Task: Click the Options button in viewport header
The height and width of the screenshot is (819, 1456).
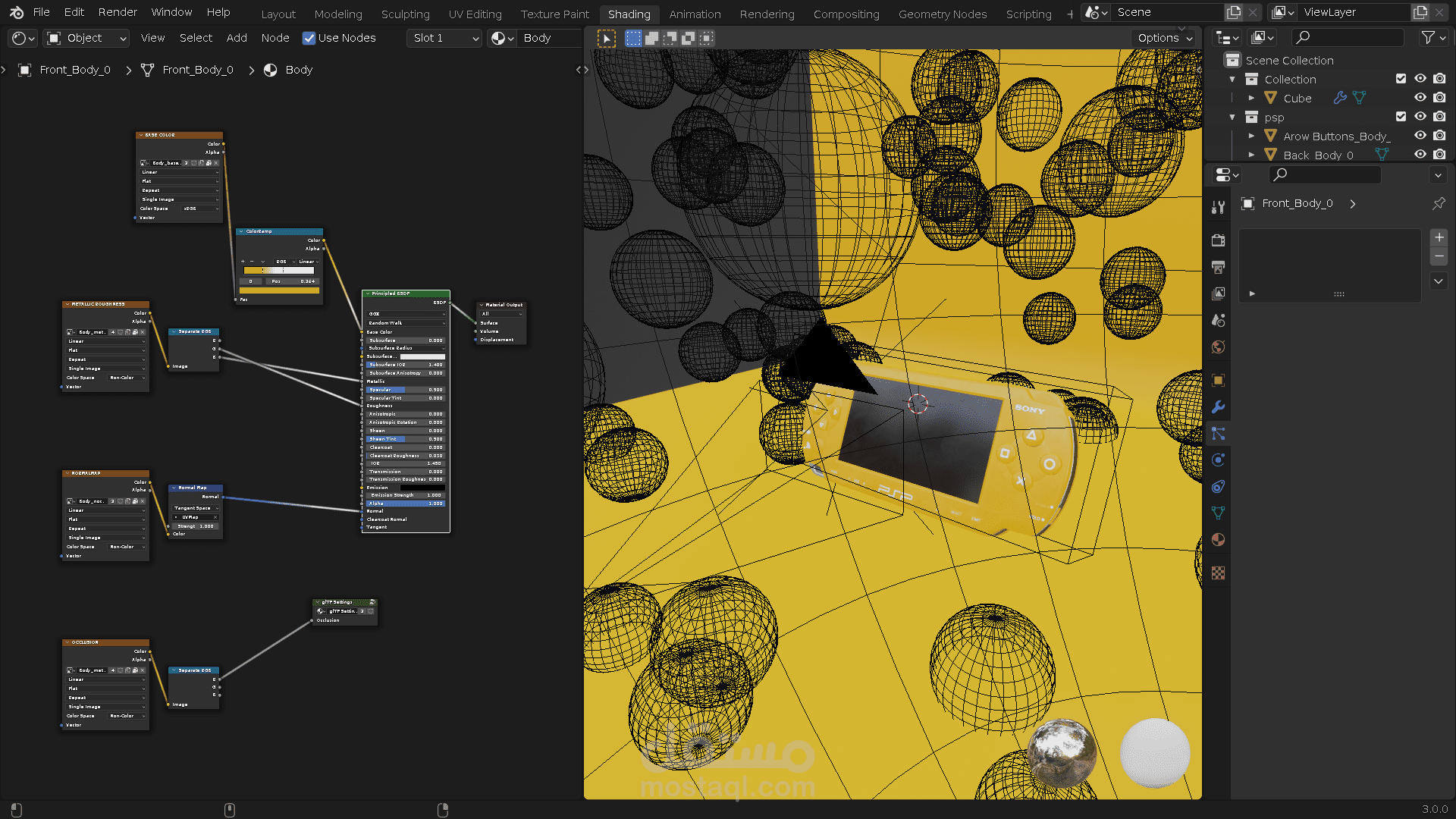Action: (x=1165, y=38)
